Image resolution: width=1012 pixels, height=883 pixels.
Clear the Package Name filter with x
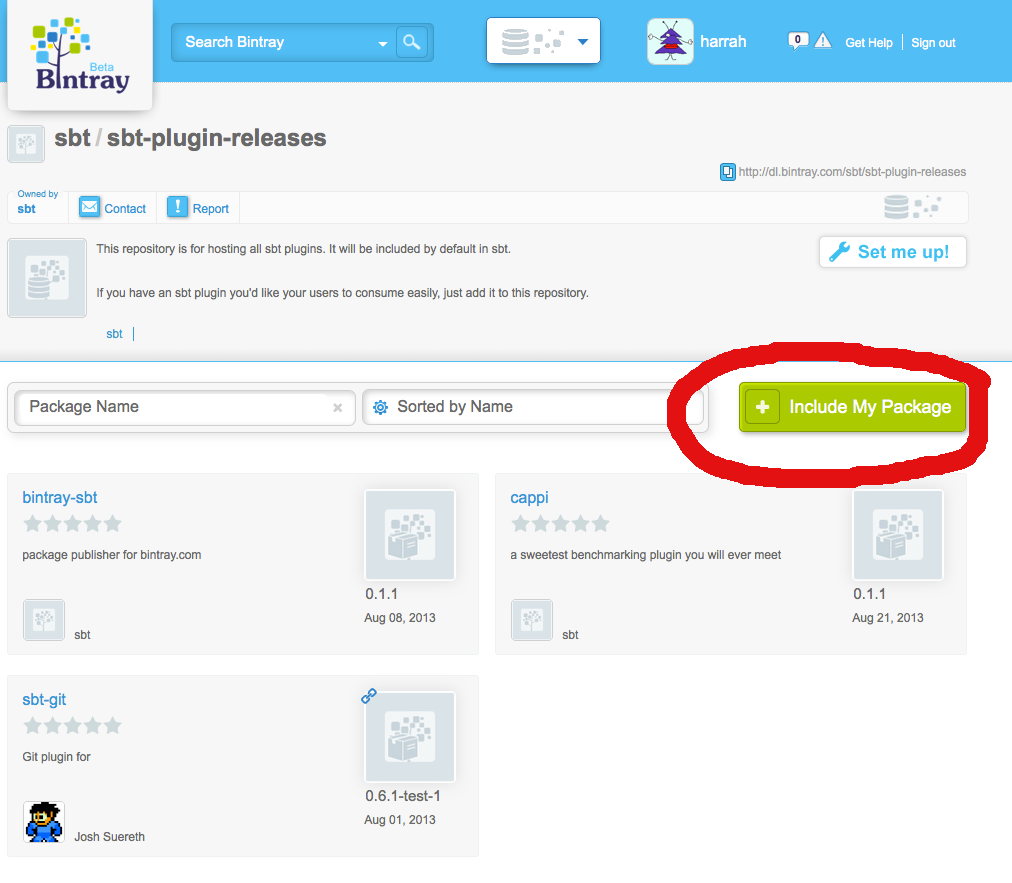tap(337, 408)
